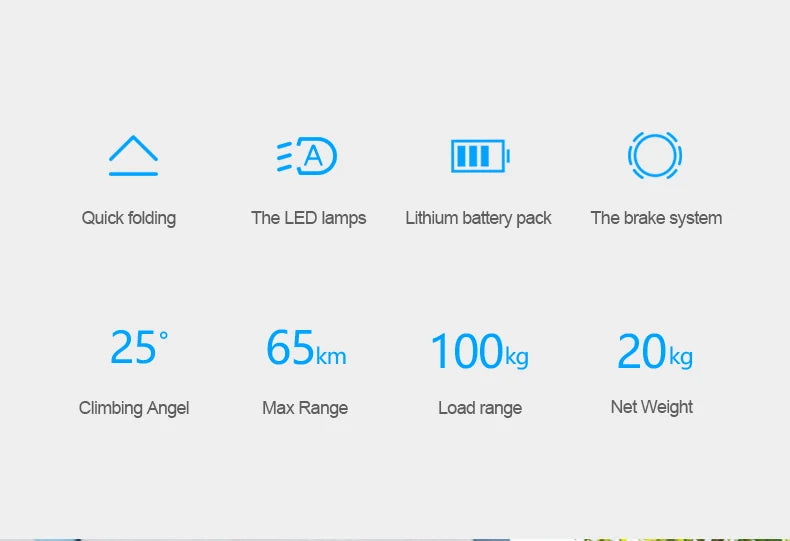
Task: Click the Quick folding upward arrow icon
Action: pos(133,156)
